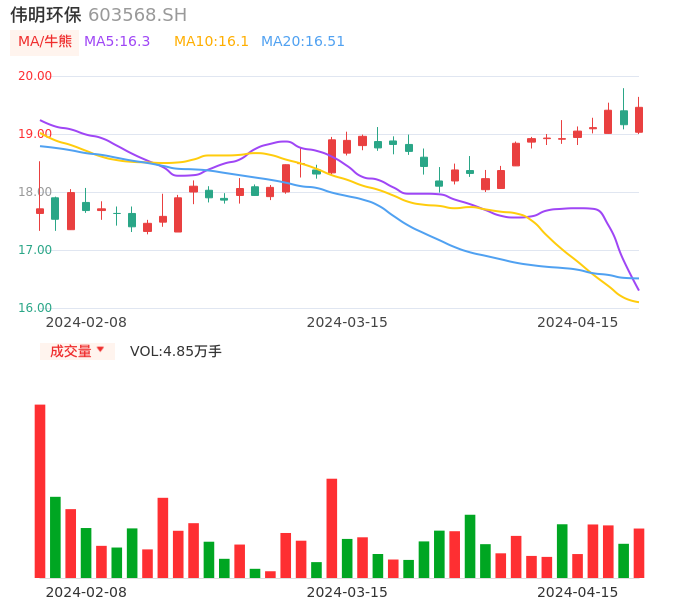Click the last red candlestick at far right
This screenshot has width=686, height=606.
(639, 120)
